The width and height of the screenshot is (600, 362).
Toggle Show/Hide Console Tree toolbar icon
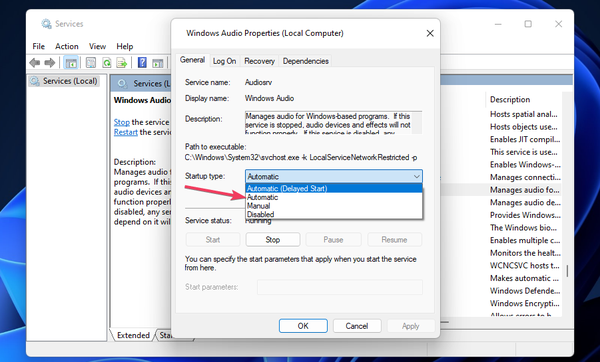pos(71,62)
